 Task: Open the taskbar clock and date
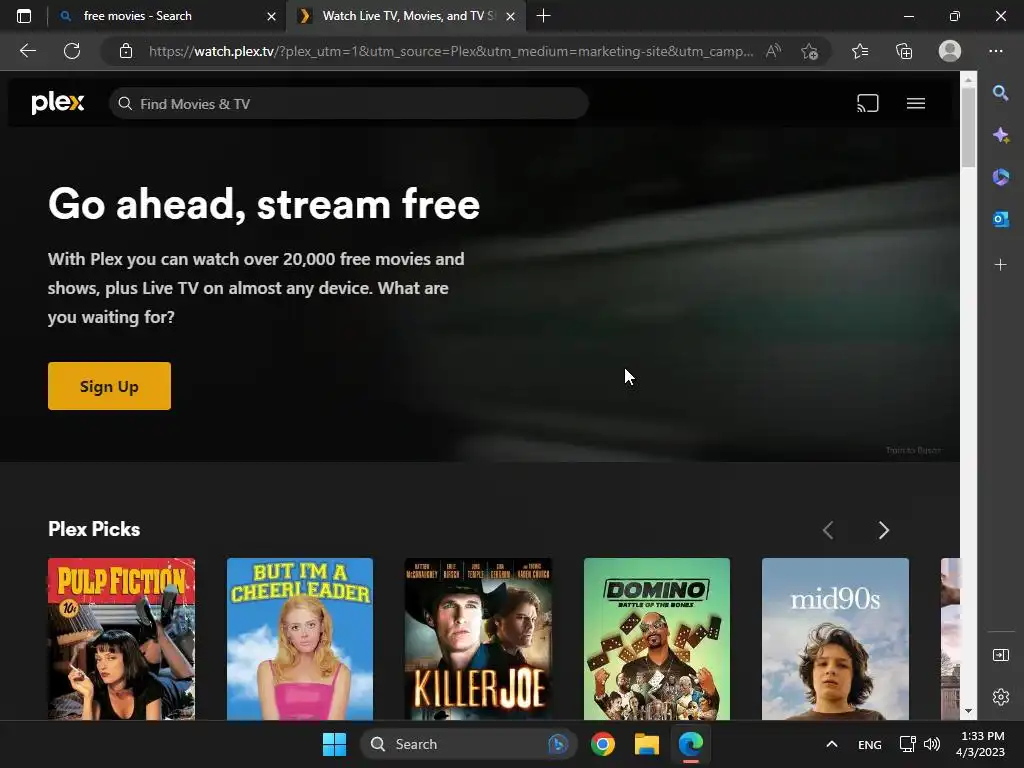point(980,744)
